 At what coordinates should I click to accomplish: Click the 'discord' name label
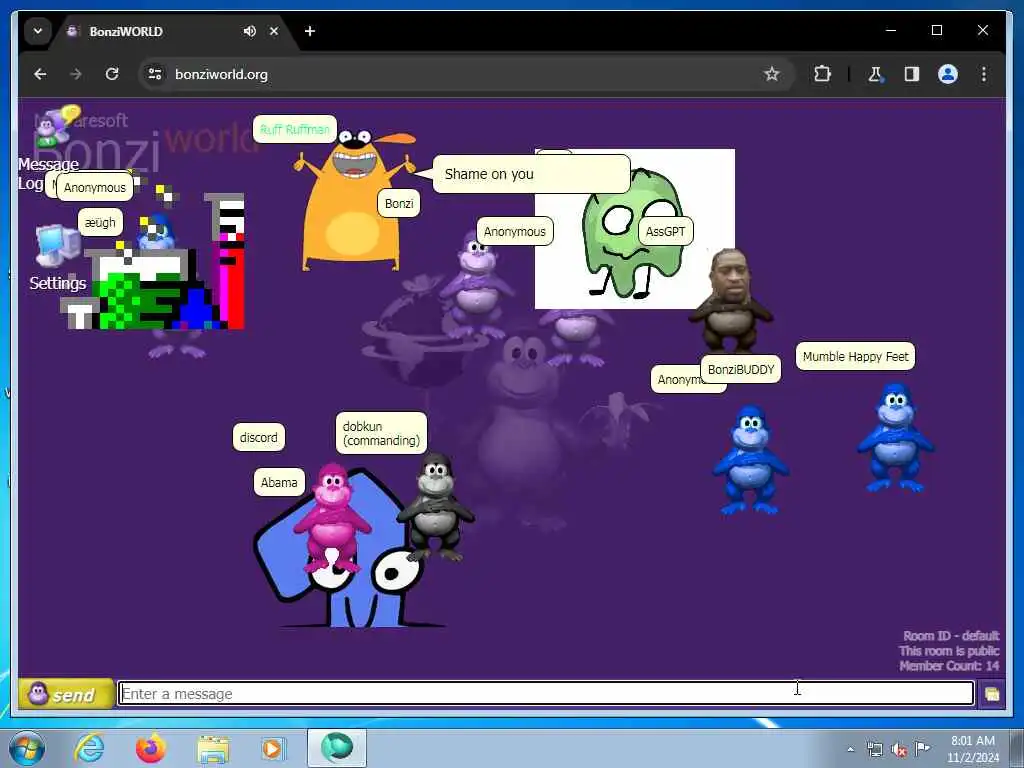pos(259,437)
